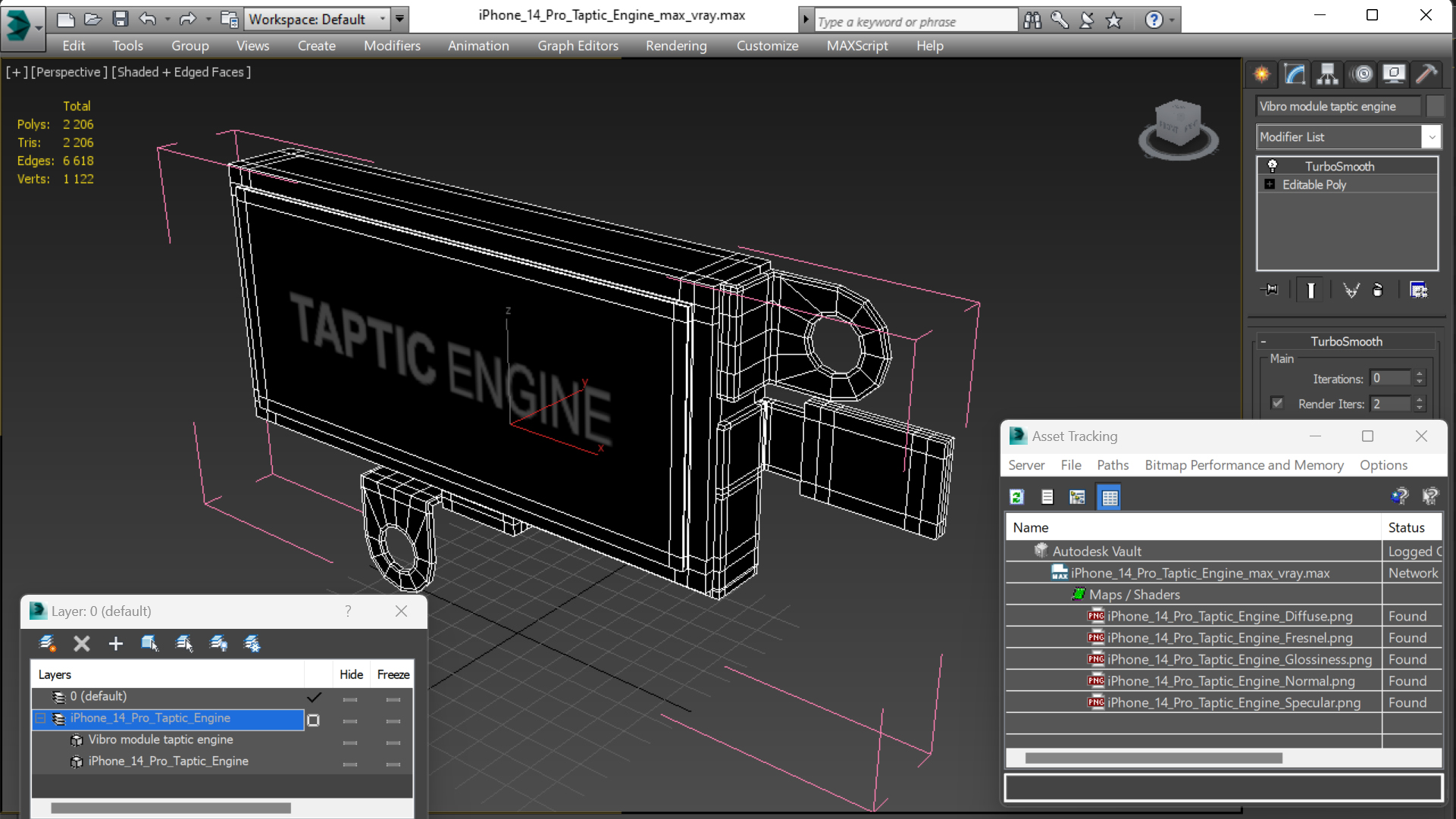Click current-layer checkmark of 0 (default)
The image size is (1456, 819).
click(314, 697)
